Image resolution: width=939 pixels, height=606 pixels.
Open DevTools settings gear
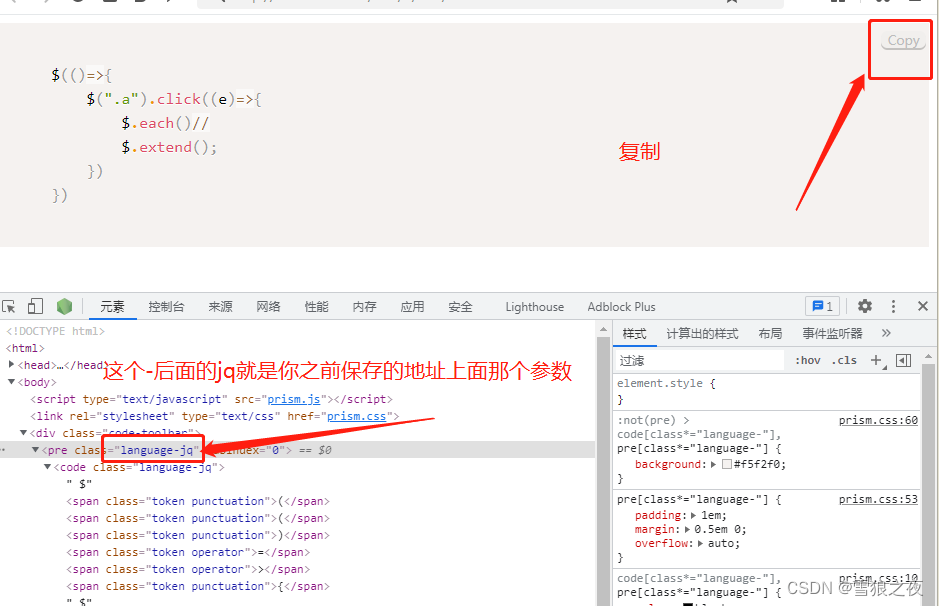click(864, 307)
